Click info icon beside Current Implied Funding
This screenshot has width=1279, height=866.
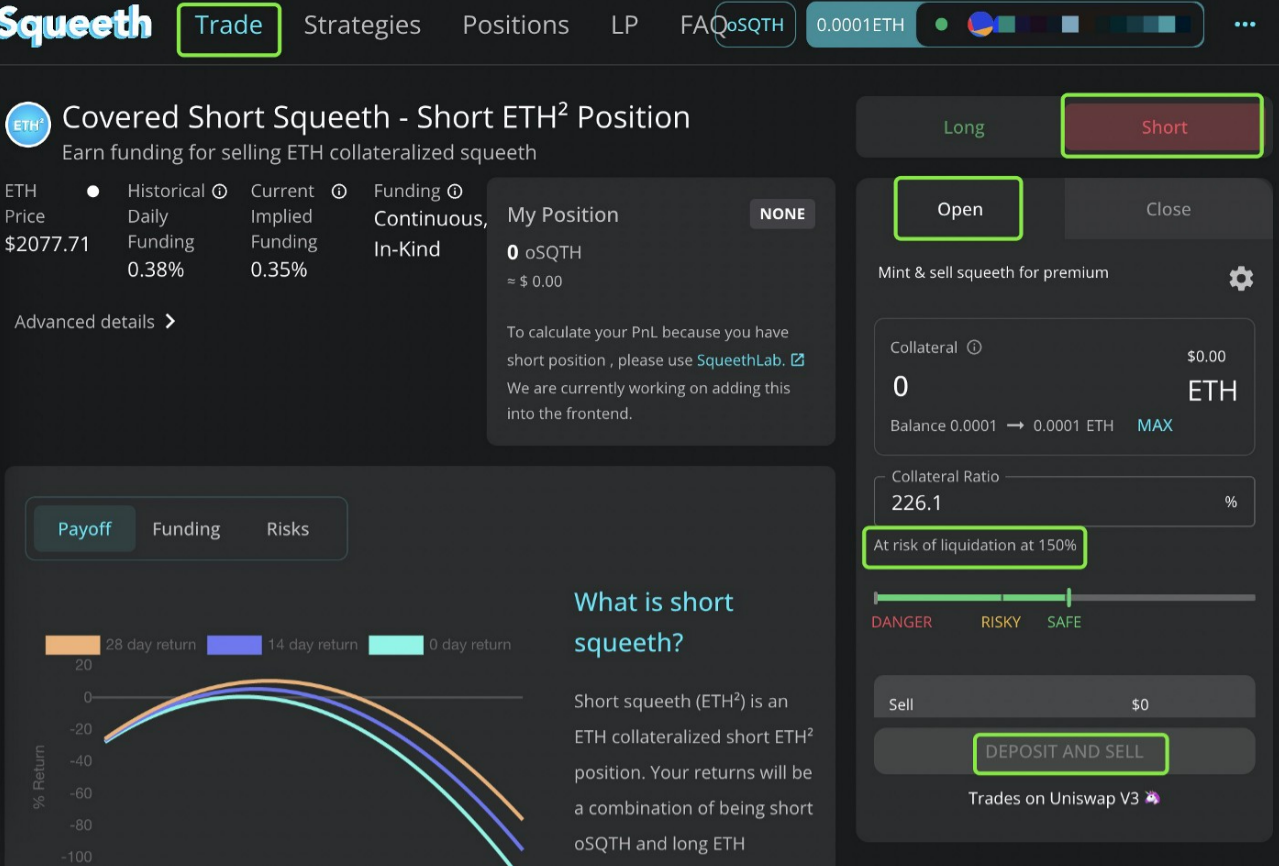coord(339,191)
